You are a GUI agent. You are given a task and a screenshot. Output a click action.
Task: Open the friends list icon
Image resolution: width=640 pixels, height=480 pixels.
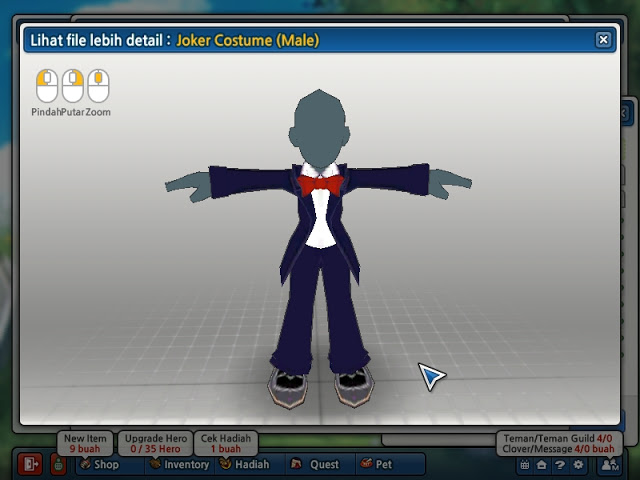pos(610,464)
